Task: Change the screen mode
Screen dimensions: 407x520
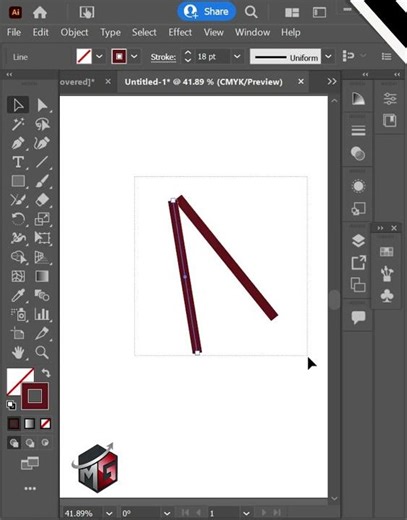Action: click(30, 463)
